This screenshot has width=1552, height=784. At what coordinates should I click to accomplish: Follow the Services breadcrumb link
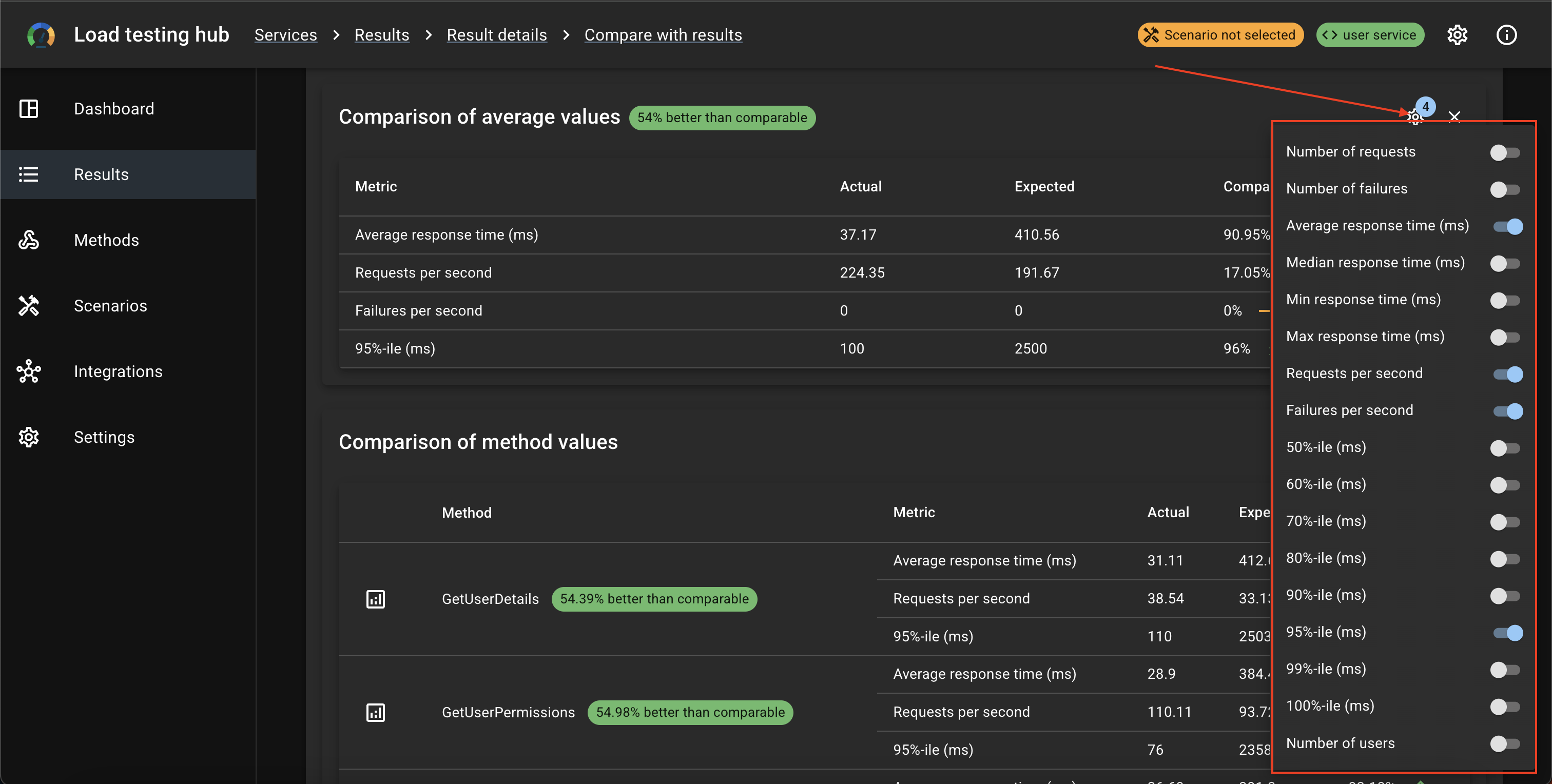coord(285,35)
